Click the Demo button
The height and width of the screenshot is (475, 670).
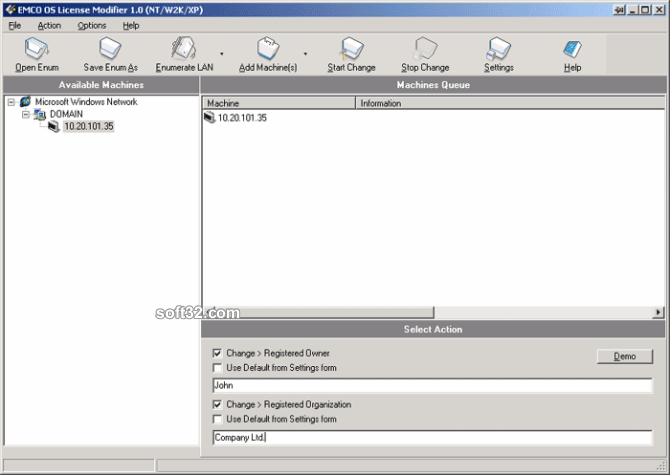625,356
